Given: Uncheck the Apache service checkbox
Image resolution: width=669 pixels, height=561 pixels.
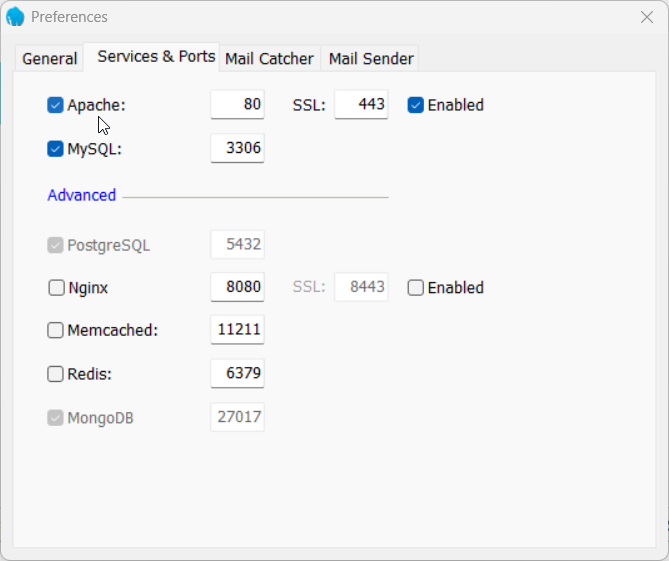Looking at the screenshot, I should [56, 105].
